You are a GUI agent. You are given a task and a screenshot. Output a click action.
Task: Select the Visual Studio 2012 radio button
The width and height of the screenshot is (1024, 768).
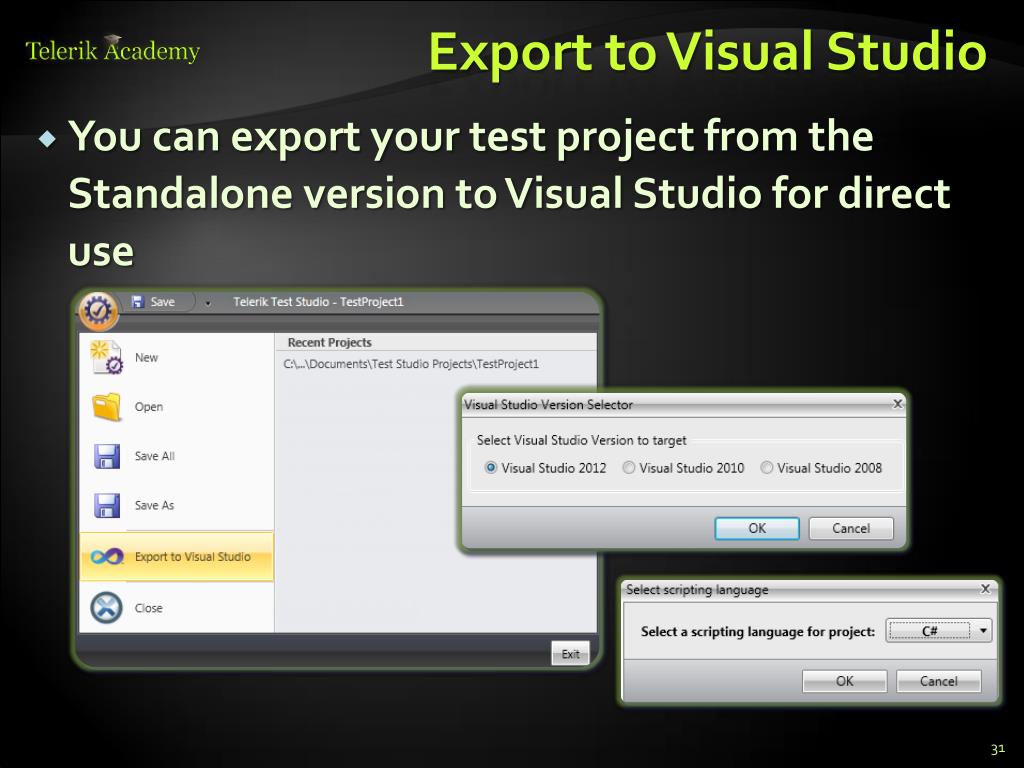coord(491,468)
